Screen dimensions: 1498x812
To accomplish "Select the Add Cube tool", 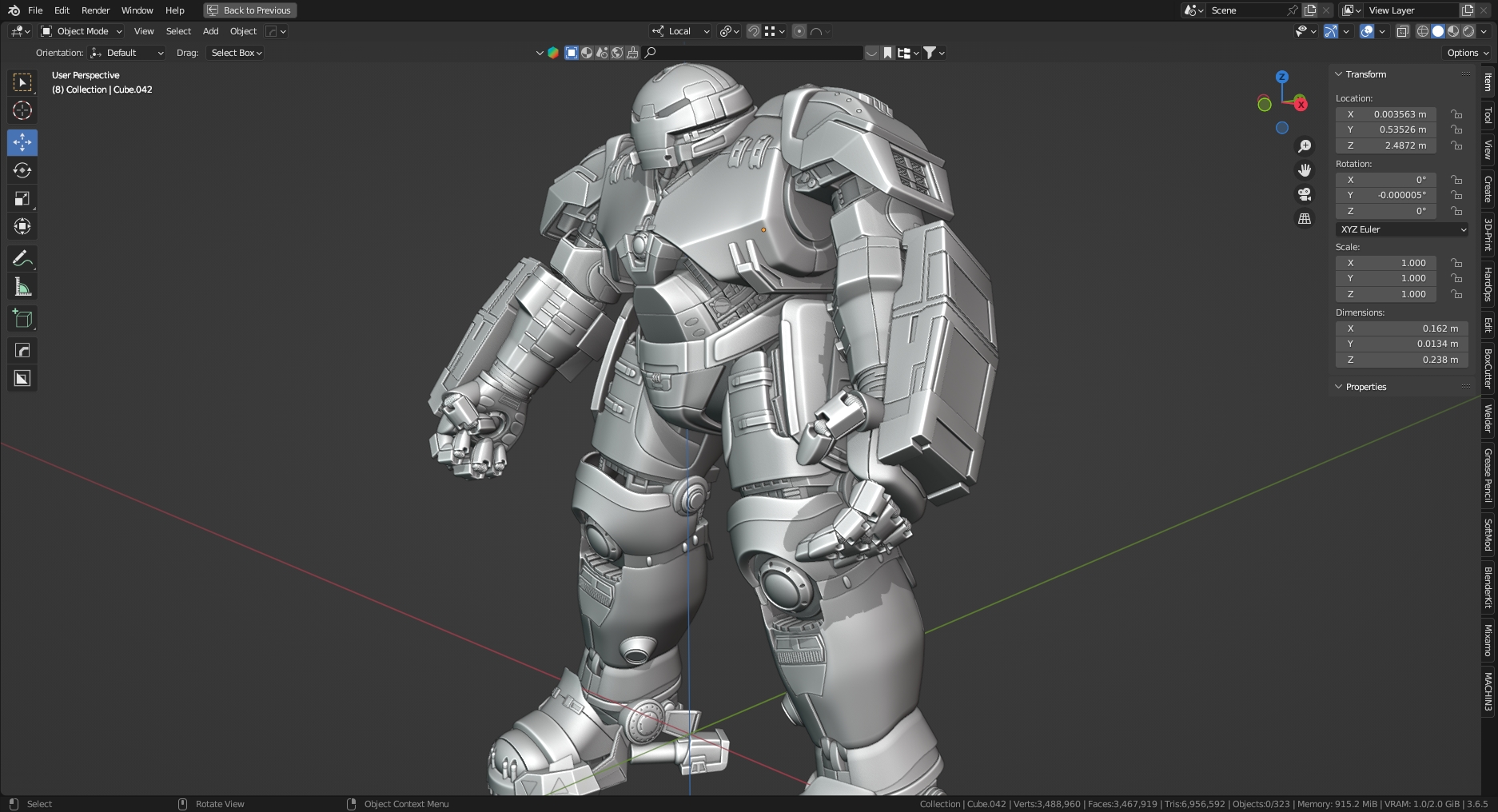I will 22,318.
